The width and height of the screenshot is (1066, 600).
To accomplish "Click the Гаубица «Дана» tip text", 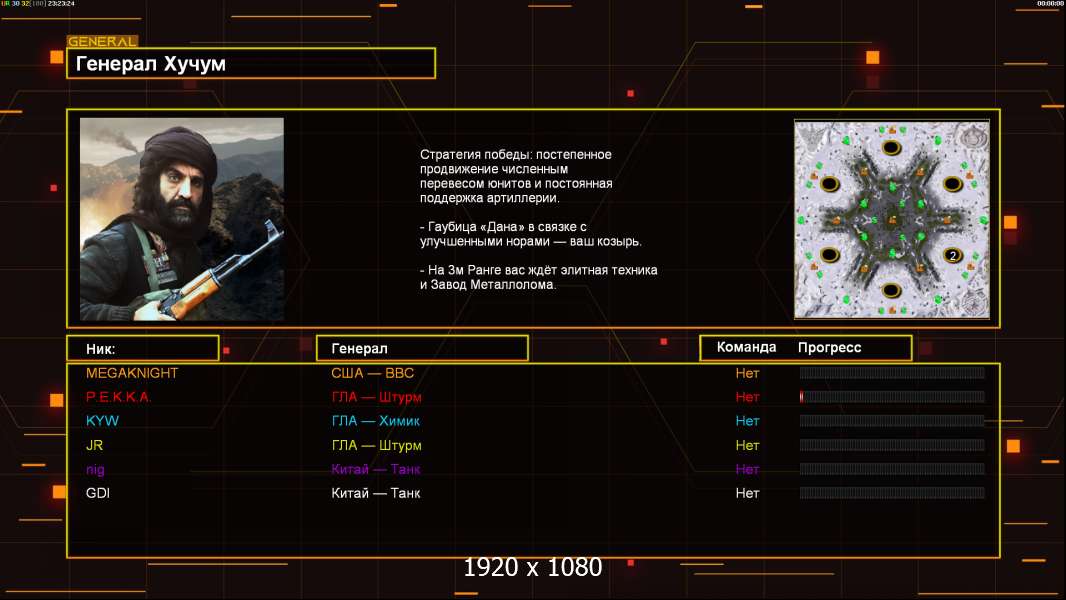I will [x=530, y=234].
